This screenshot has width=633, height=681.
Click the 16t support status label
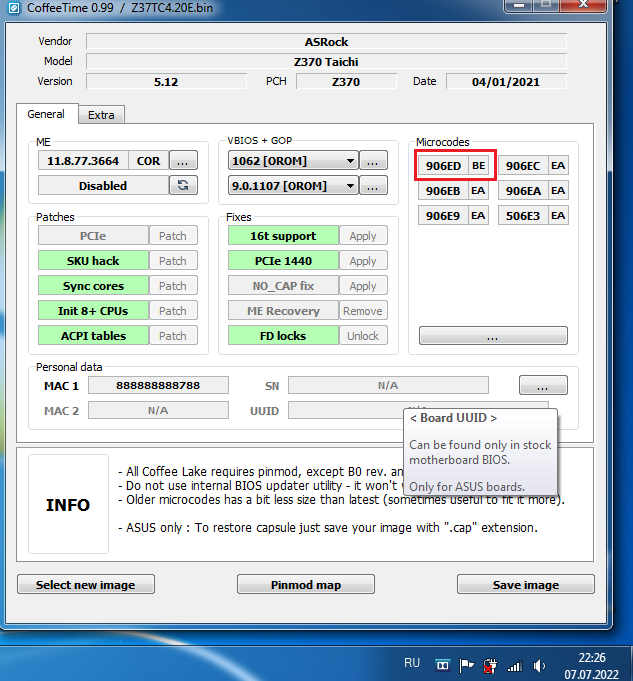pyautogui.click(x=283, y=236)
